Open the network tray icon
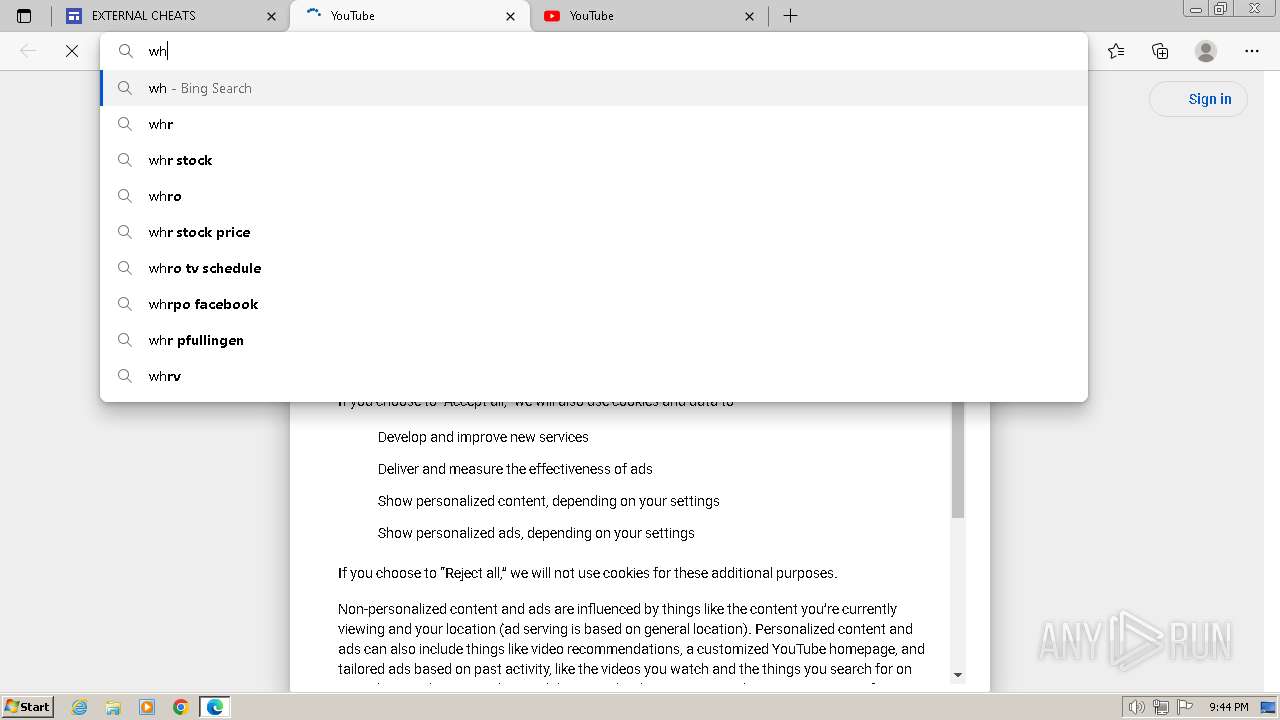The image size is (1280, 720). point(1161,707)
